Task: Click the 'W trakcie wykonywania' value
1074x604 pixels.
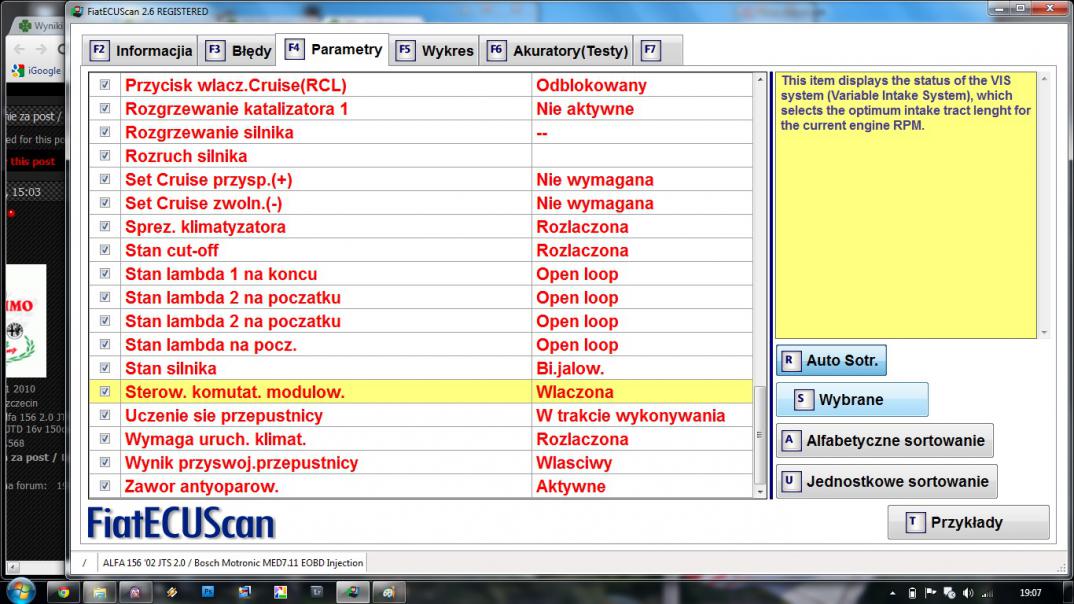Action: [630, 416]
